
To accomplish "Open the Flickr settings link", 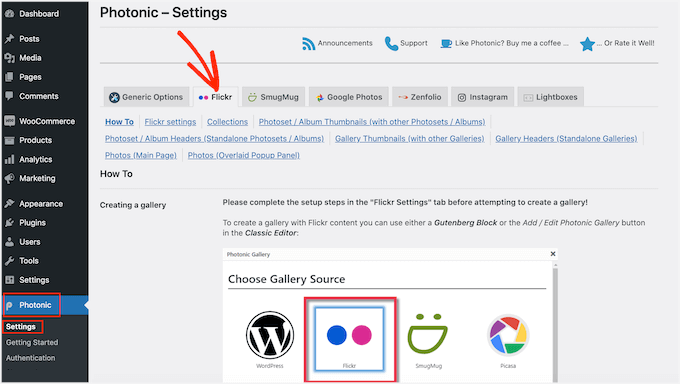I will (x=170, y=122).
